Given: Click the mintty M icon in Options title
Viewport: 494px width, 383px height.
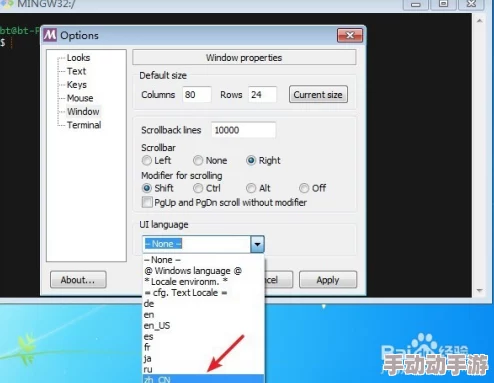Looking at the screenshot, I should tap(50, 35).
